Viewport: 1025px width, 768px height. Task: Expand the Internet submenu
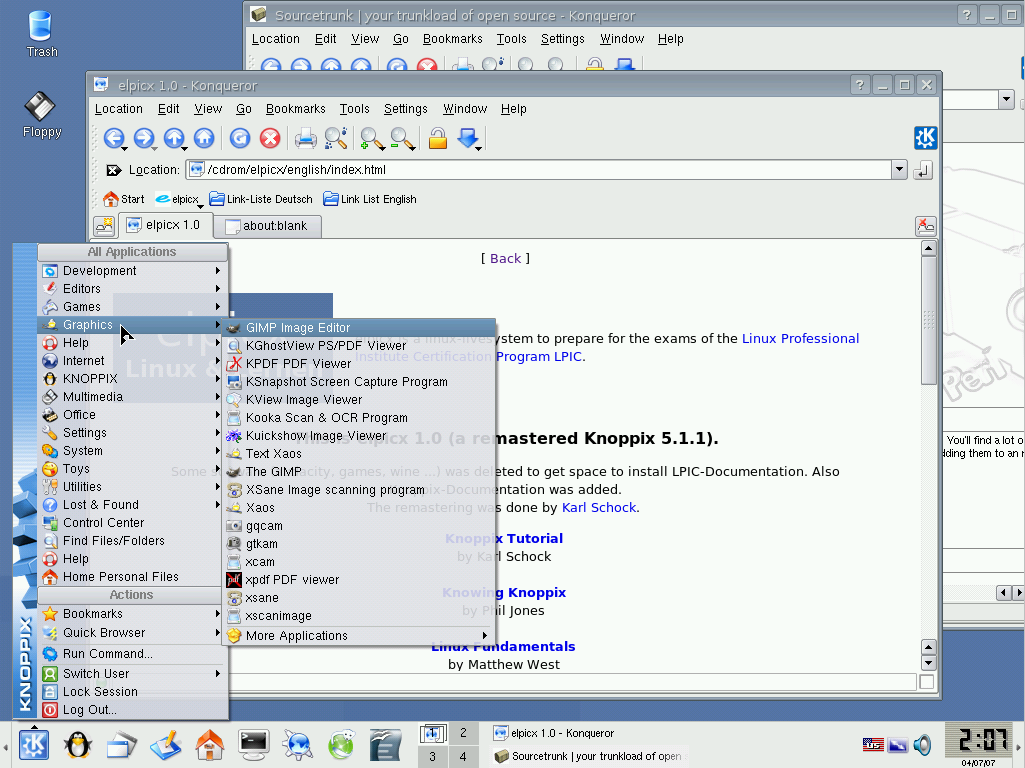(x=133, y=361)
